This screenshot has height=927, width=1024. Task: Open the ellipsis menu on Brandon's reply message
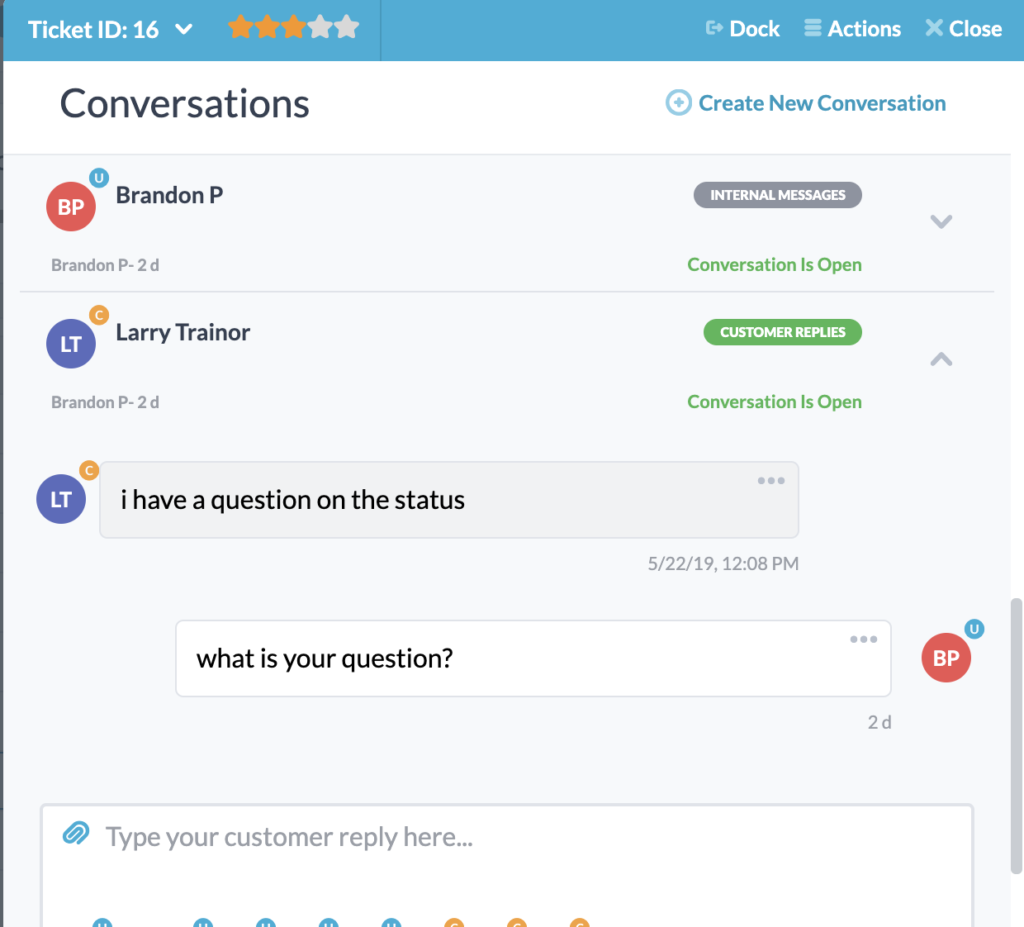(863, 639)
